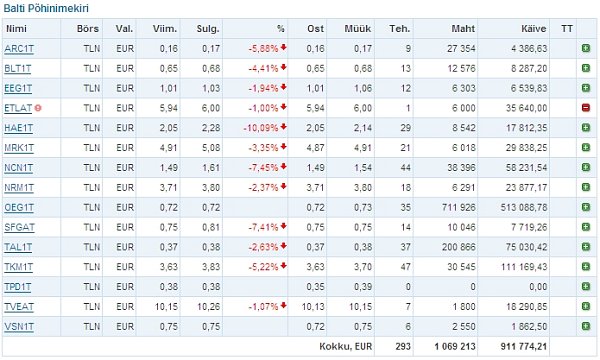The image size is (600, 360).
Task: Select the -5,88% change value for ARC1T
Action: tap(263, 49)
